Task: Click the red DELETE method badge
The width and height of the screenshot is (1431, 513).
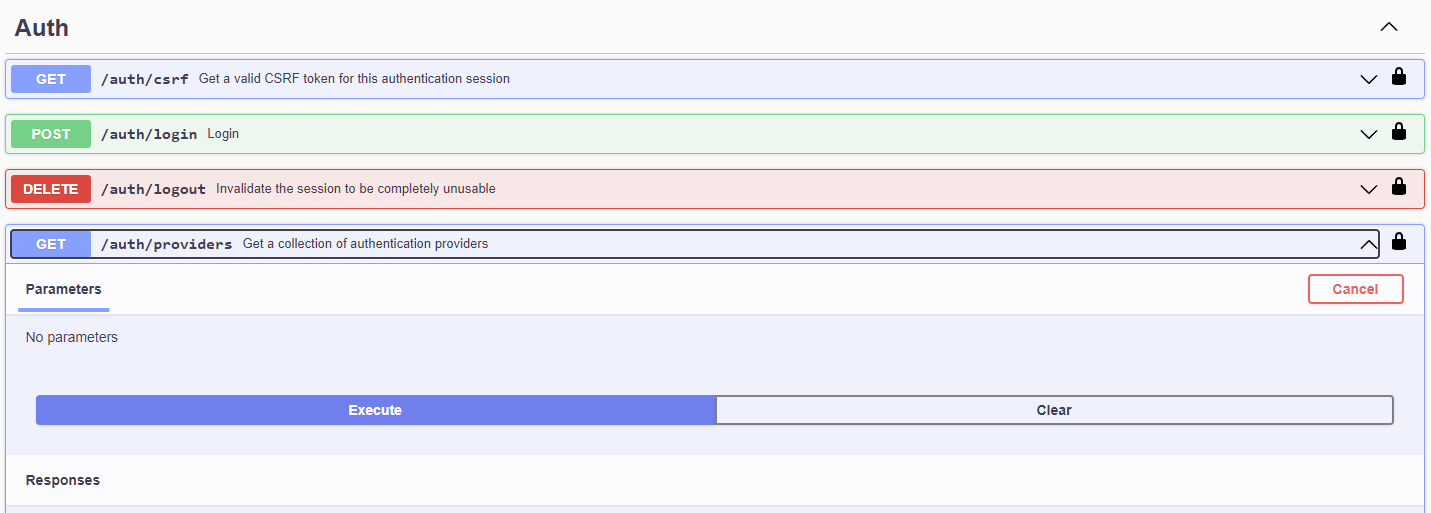Action: coord(51,189)
